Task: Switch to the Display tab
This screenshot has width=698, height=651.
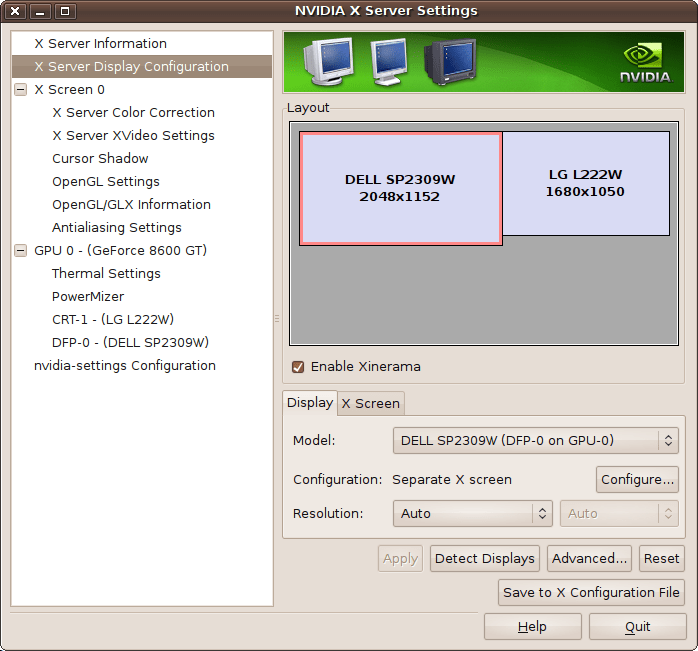Action: (x=310, y=403)
